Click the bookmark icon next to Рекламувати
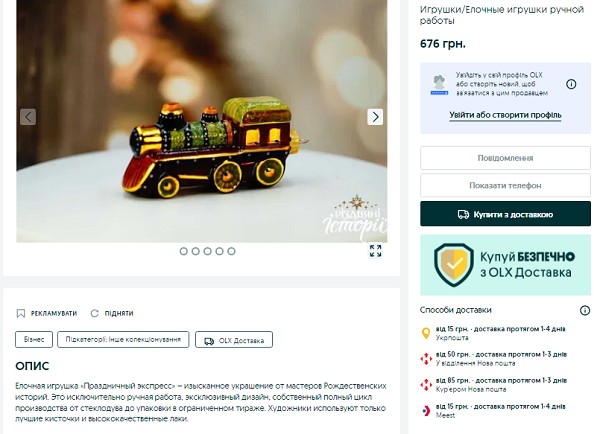The image size is (600, 434). pyautogui.click(x=21, y=313)
